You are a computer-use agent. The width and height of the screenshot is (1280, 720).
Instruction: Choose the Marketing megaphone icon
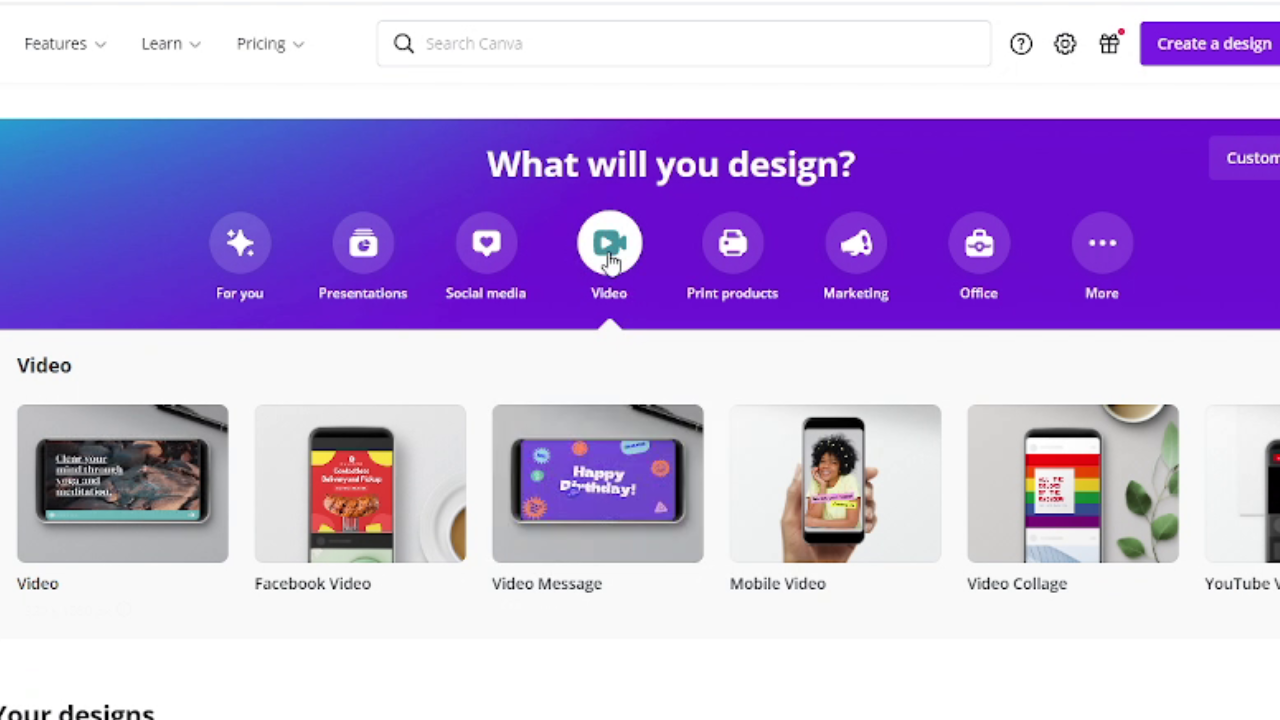click(x=856, y=243)
